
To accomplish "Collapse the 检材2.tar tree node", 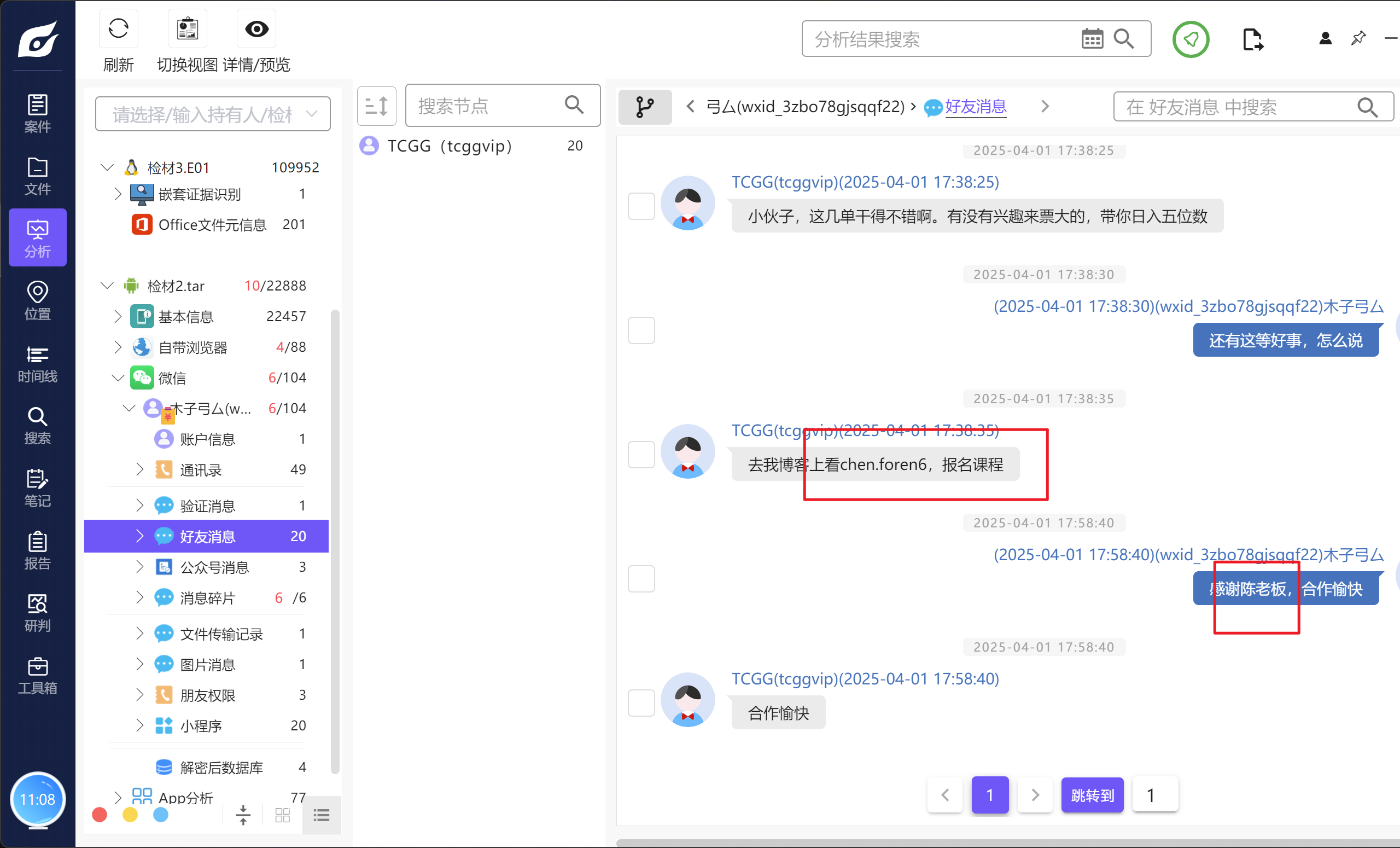I will [x=107, y=286].
